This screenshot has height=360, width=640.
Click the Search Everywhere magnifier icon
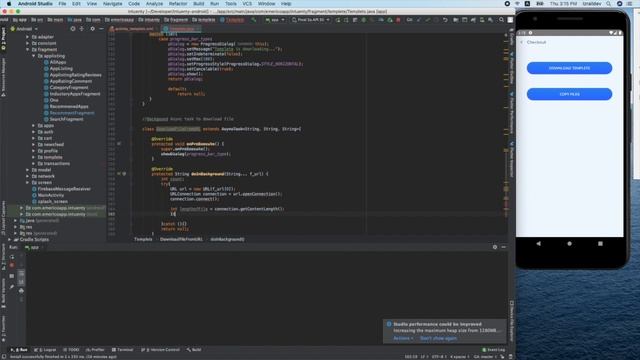501,20
